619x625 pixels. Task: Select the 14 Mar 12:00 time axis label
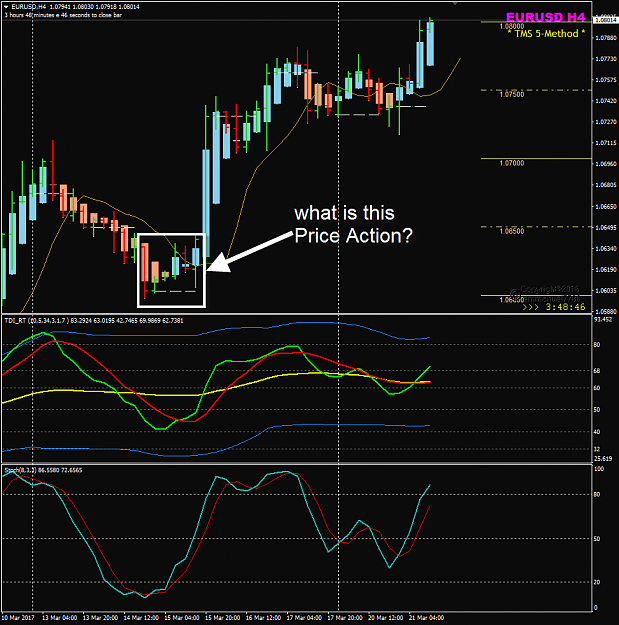141,618
